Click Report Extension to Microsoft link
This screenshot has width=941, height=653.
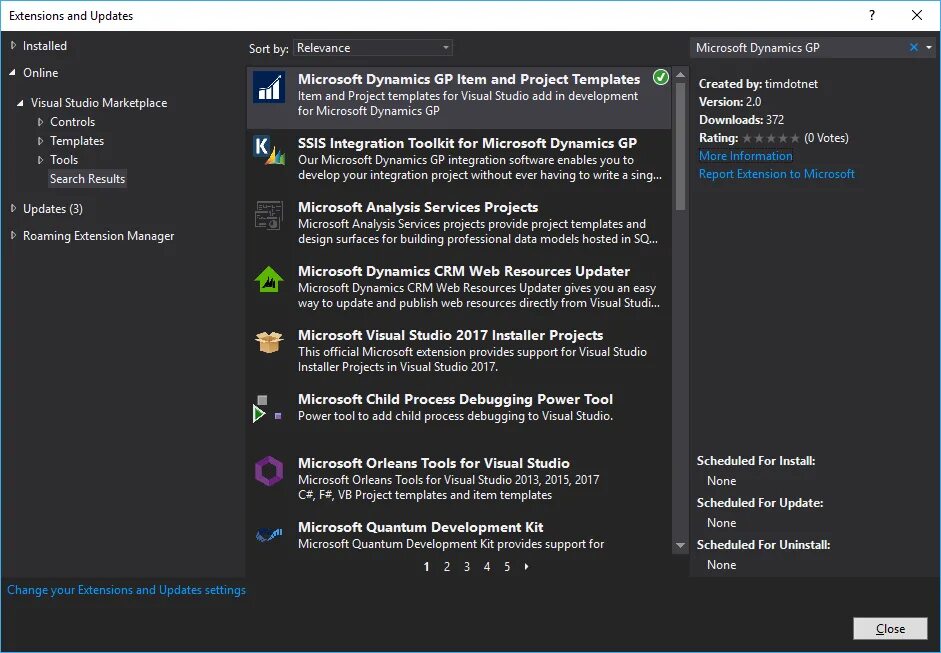[777, 174]
